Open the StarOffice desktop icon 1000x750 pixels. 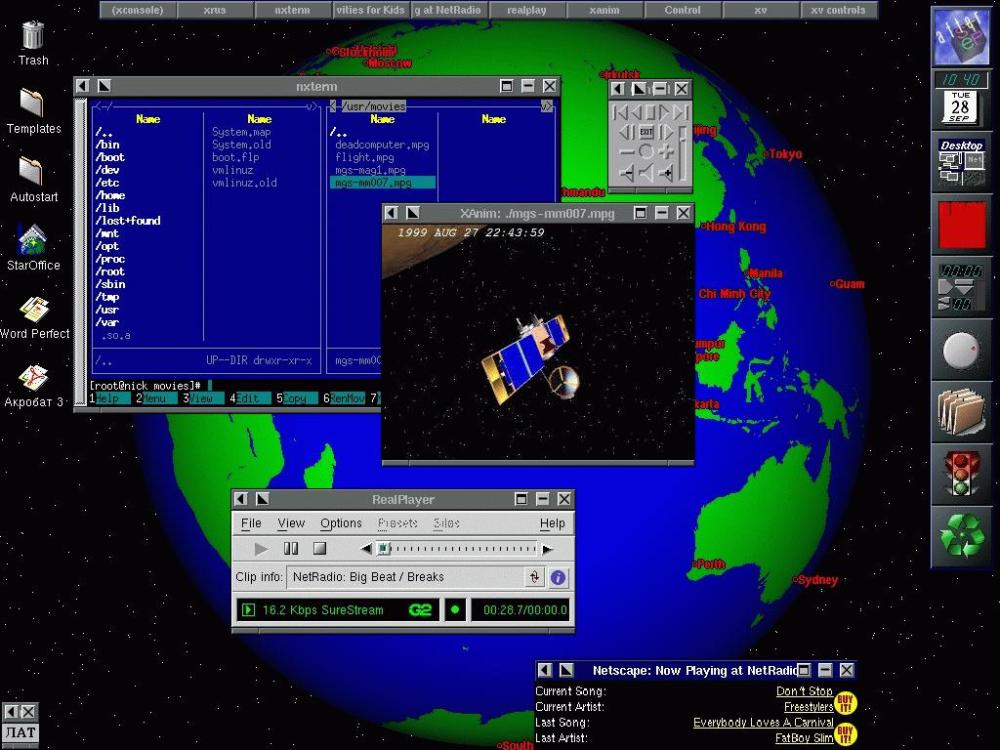(33, 242)
